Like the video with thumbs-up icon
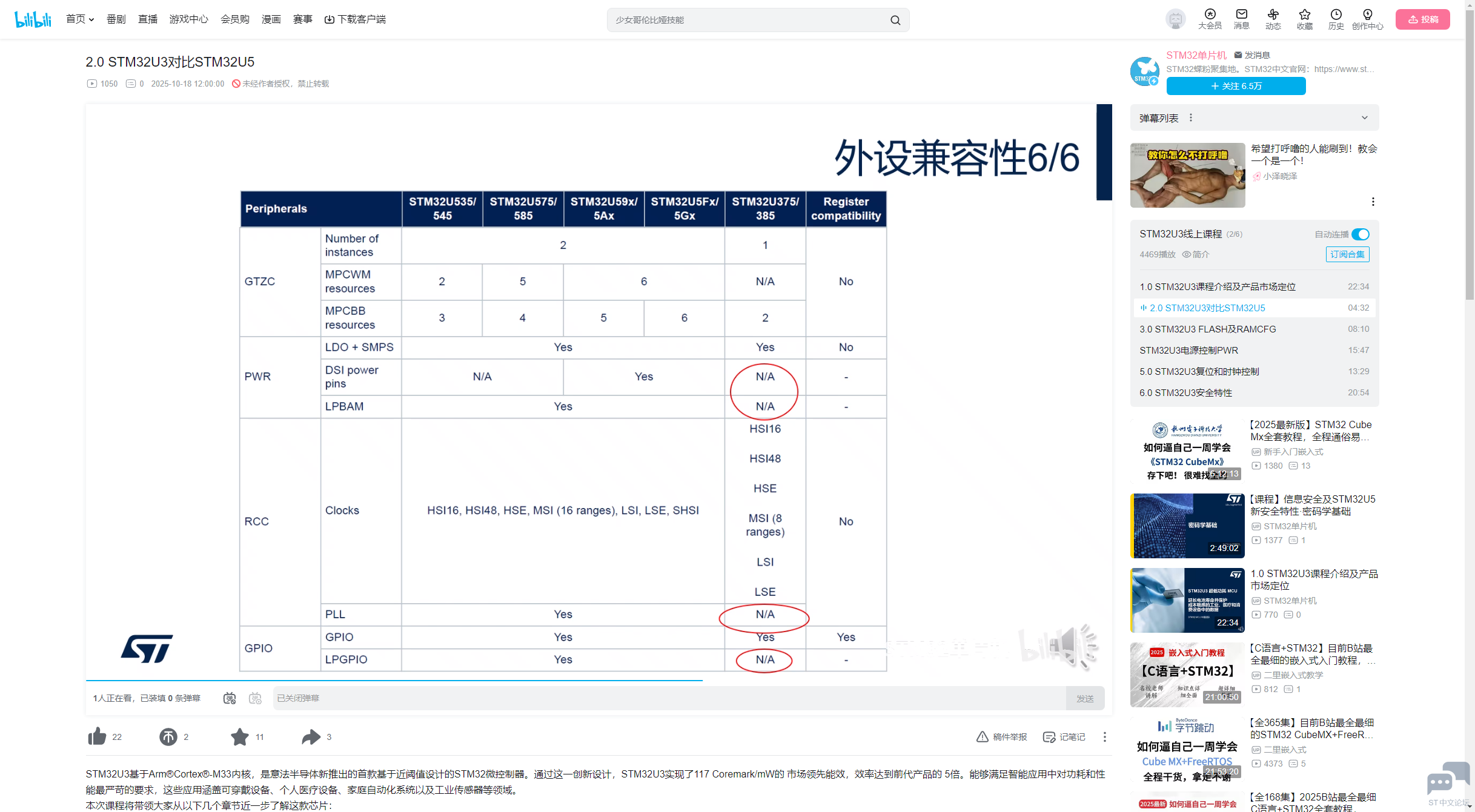 (97, 737)
